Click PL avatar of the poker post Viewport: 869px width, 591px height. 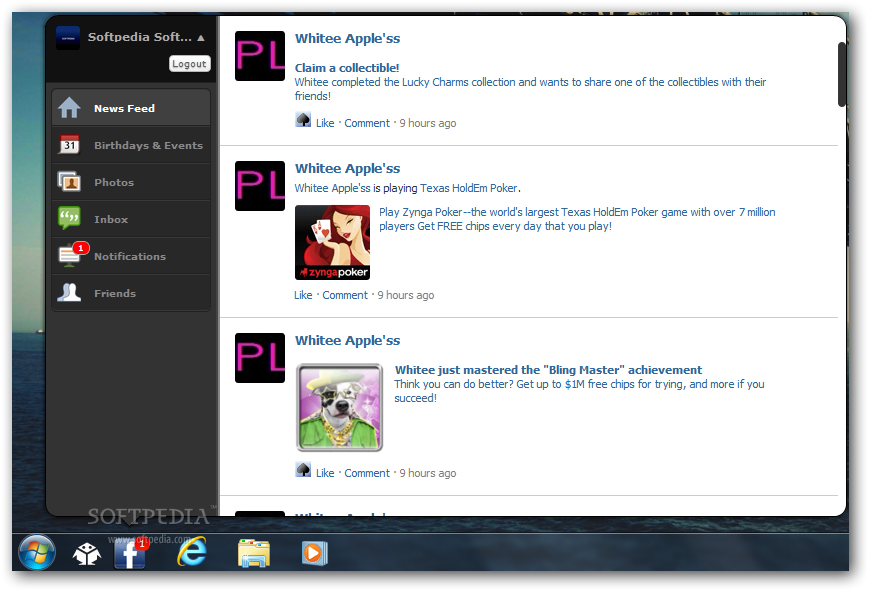[x=260, y=186]
